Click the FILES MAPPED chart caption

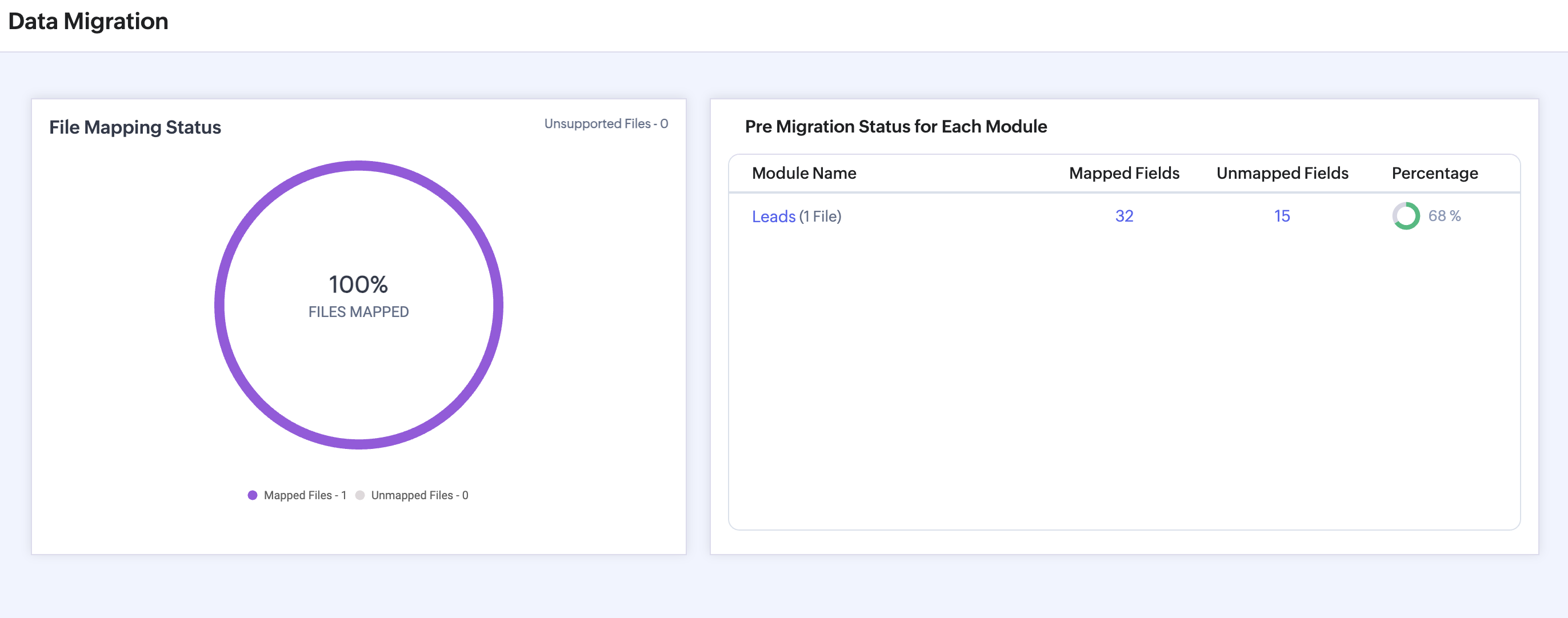click(x=358, y=312)
